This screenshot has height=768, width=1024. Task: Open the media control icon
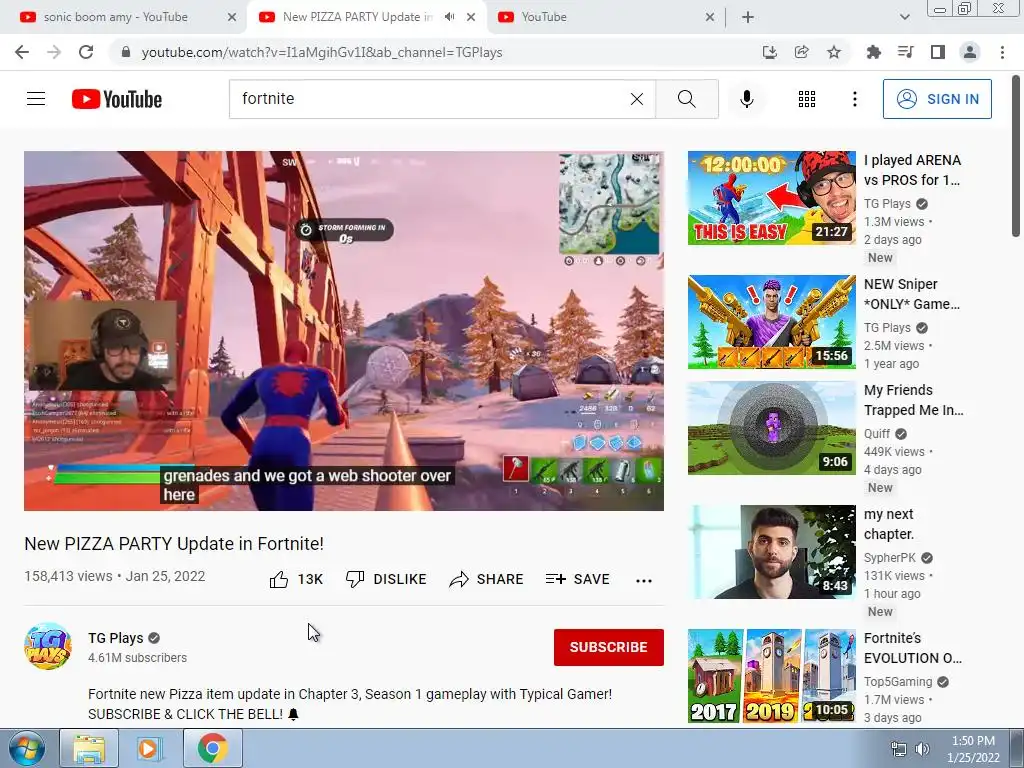906,52
